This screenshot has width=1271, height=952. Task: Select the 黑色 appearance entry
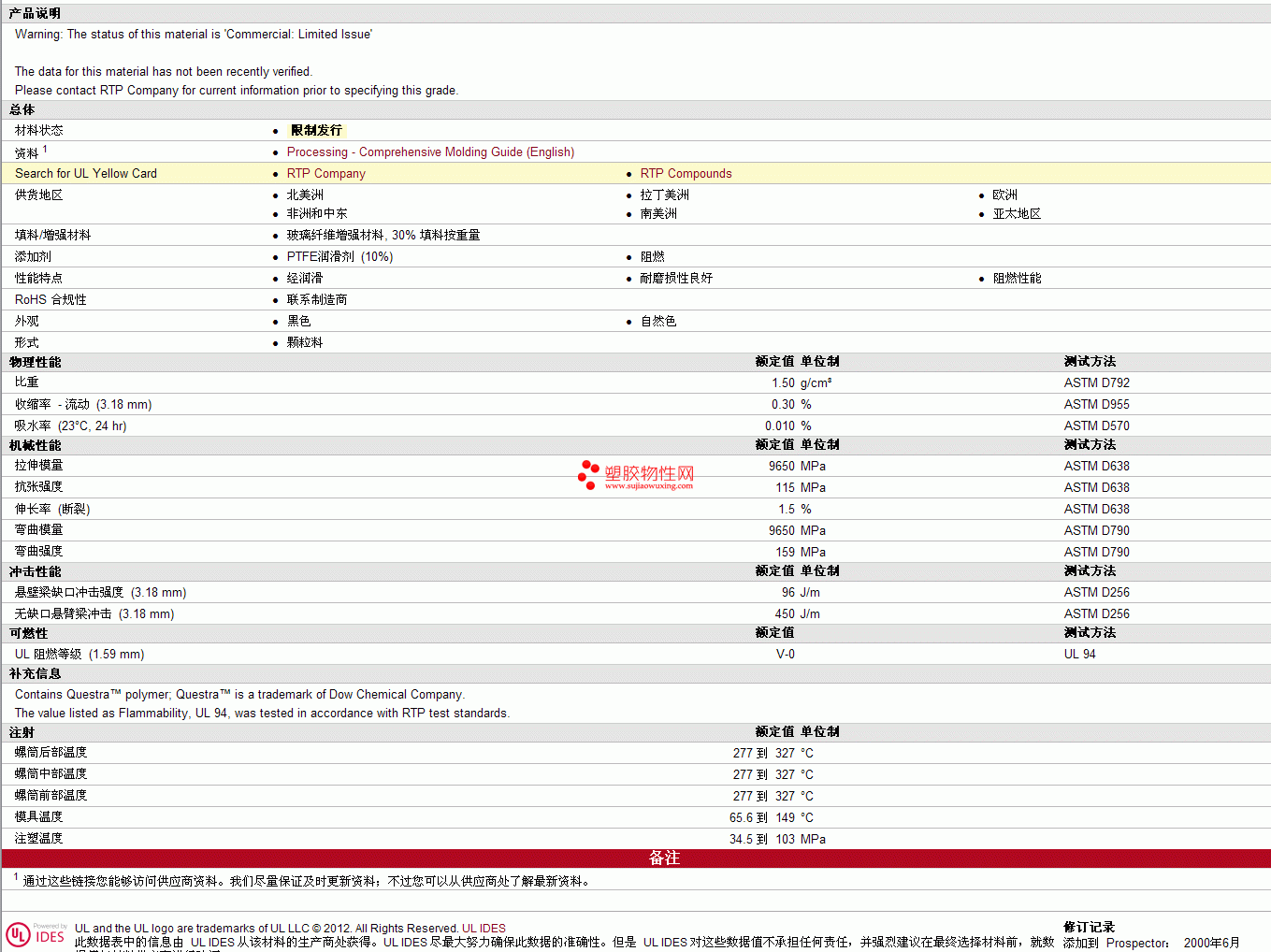tap(298, 321)
